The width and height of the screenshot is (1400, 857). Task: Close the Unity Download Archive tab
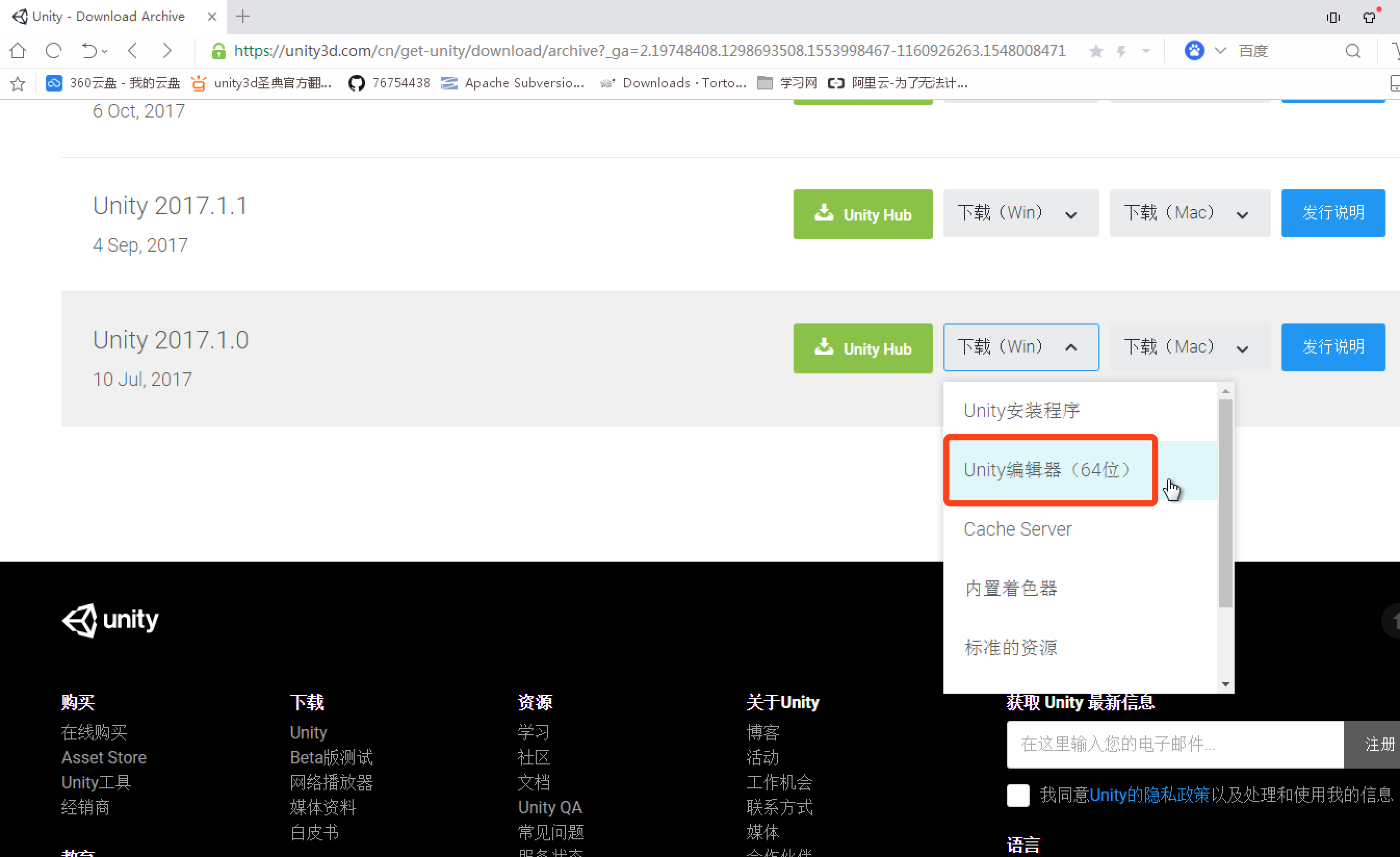[x=212, y=17]
